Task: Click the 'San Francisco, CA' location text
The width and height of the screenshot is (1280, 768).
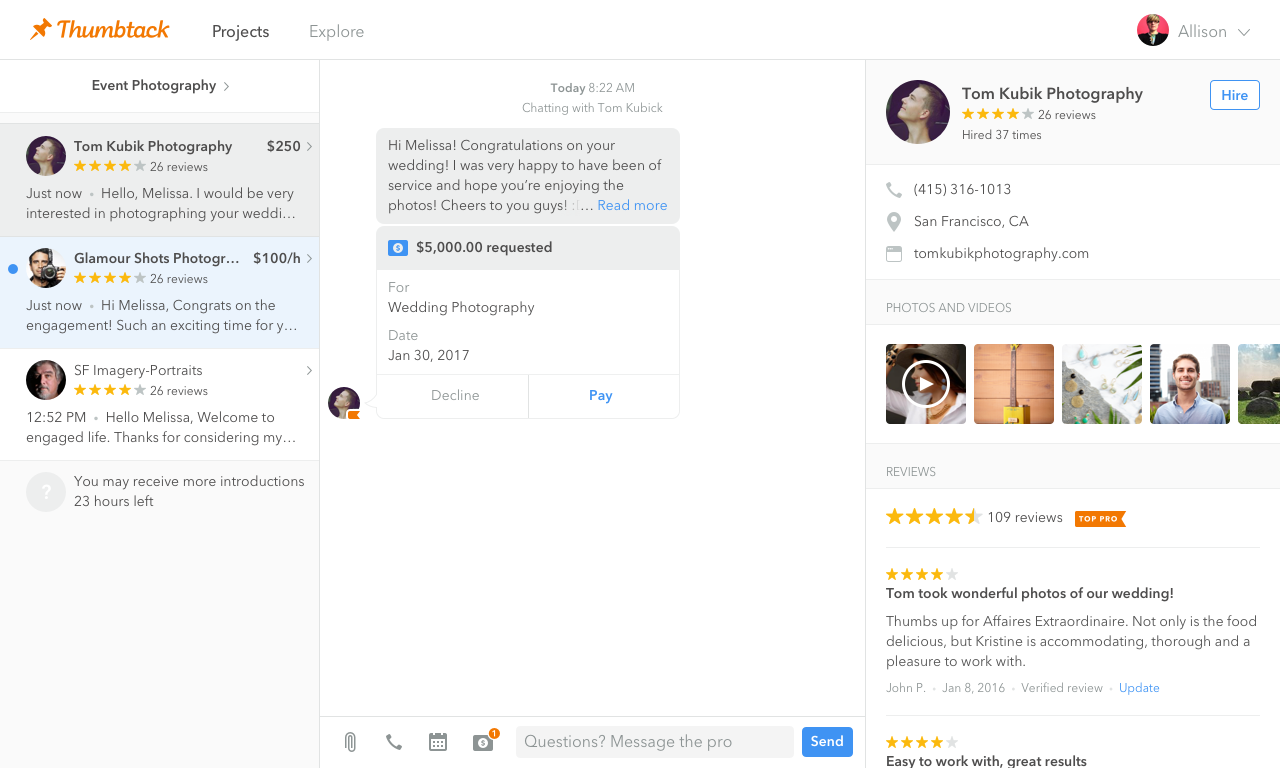Action: pos(971,221)
